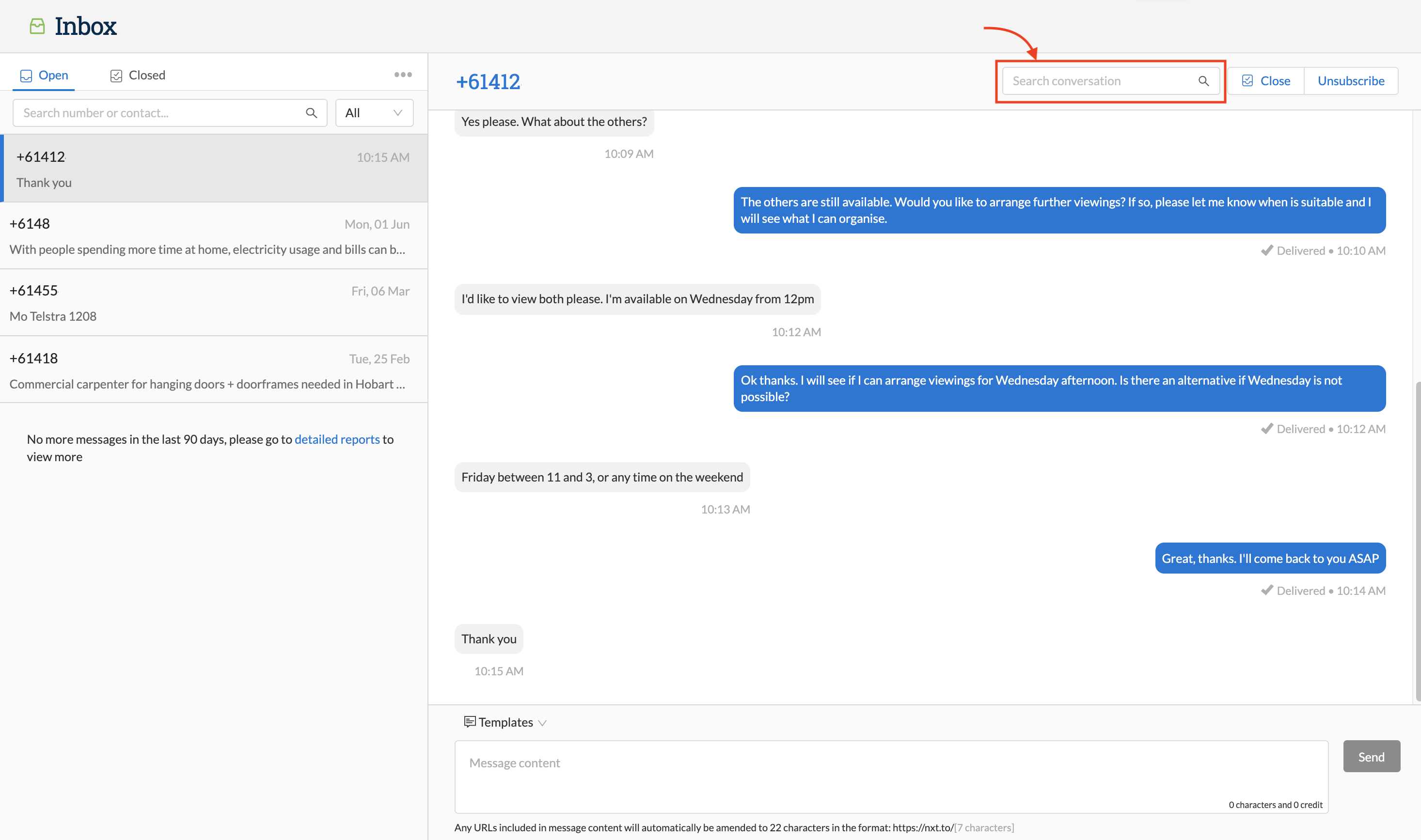Viewport: 1421px width, 840px height.
Task: Click the checkmark icon on Close button
Action: click(x=1247, y=81)
